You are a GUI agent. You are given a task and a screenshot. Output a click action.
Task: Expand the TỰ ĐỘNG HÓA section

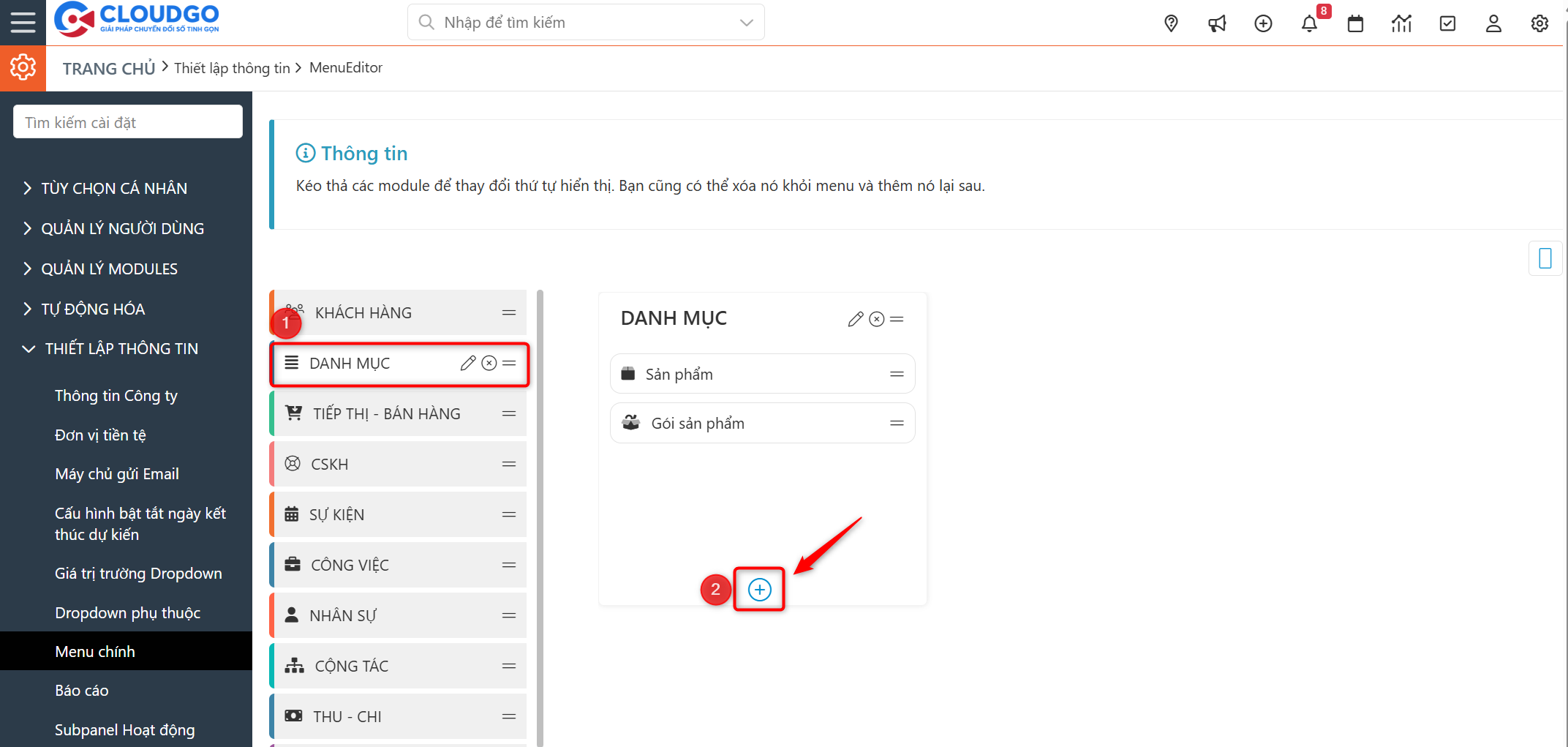(92, 309)
